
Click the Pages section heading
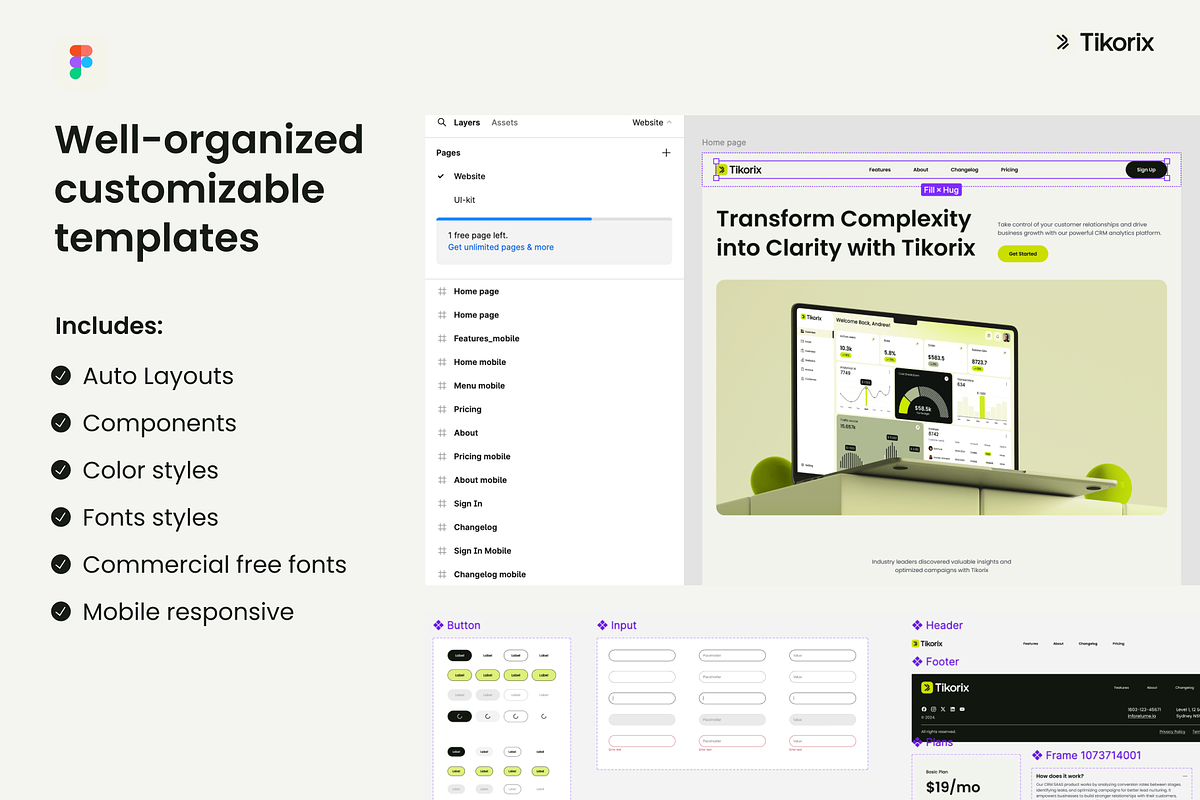click(448, 153)
